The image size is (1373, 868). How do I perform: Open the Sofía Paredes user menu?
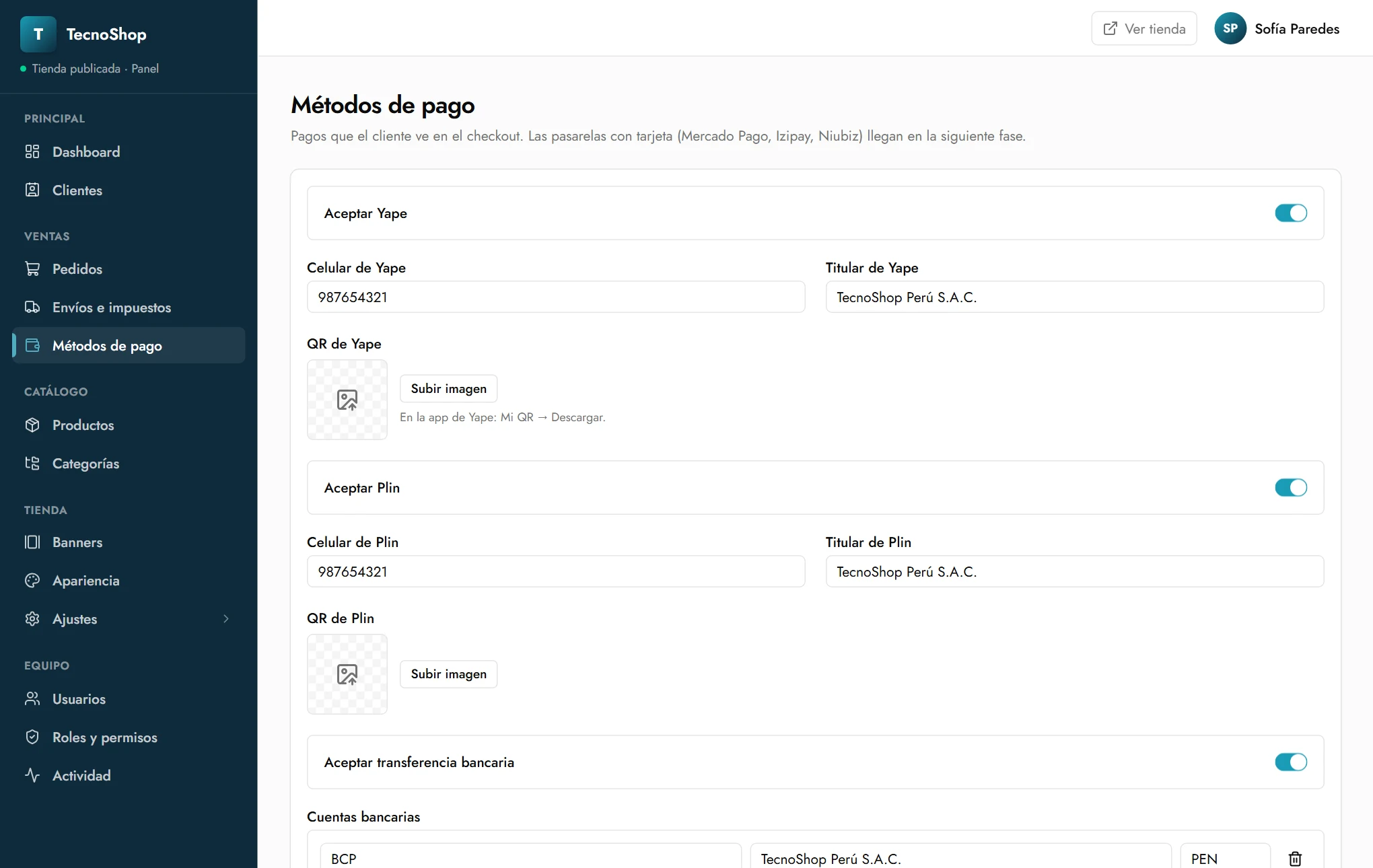(x=1277, y=28)
